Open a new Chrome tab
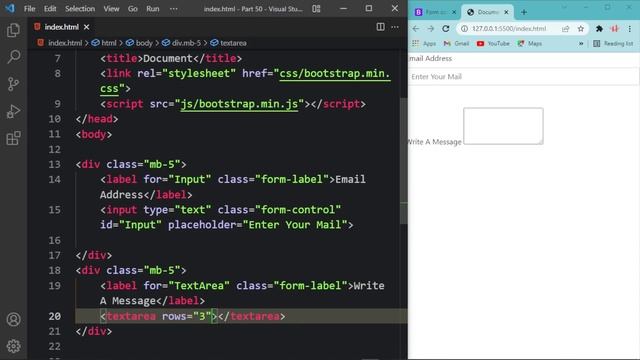The height and width of the screenshot is (360, 640). (524, 12)
